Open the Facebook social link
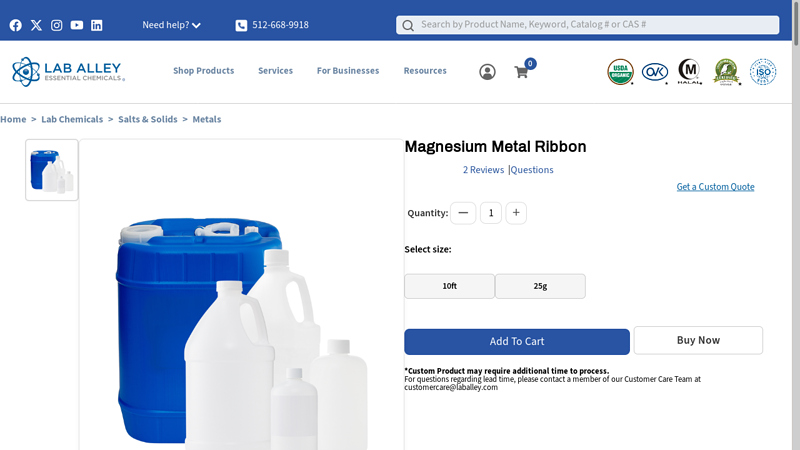This screenshot has height=450, width=800. click(16, 25)
